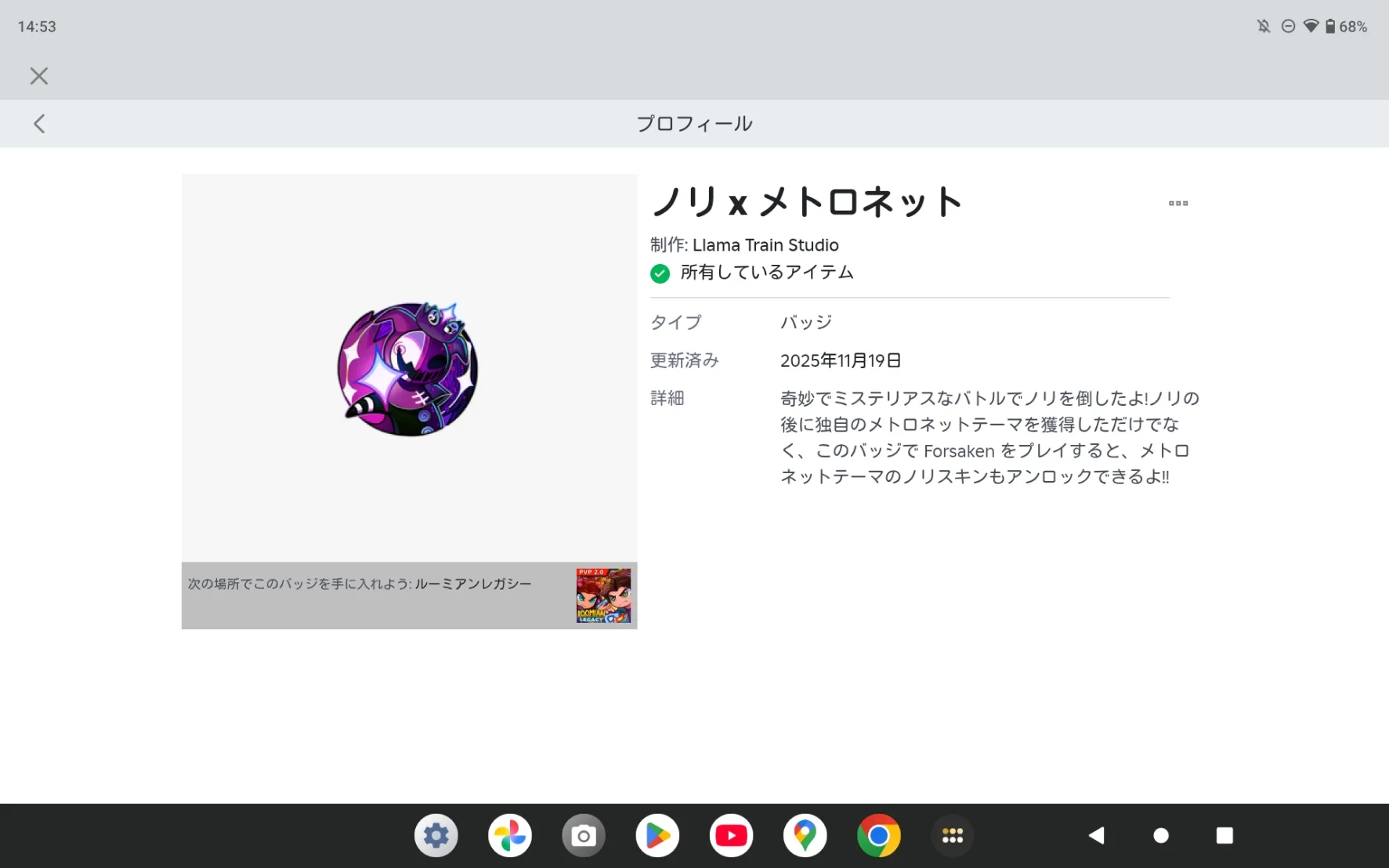Open Google Photos from the taskbar
Viewport: 1389px width, 868px height.
click(510, 836)
